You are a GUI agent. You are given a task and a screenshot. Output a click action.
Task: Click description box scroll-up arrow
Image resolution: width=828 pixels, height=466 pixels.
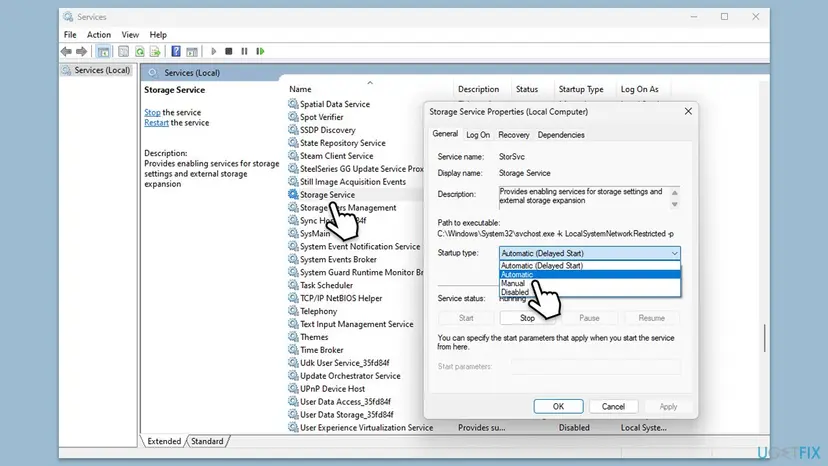tap(674, 192)
